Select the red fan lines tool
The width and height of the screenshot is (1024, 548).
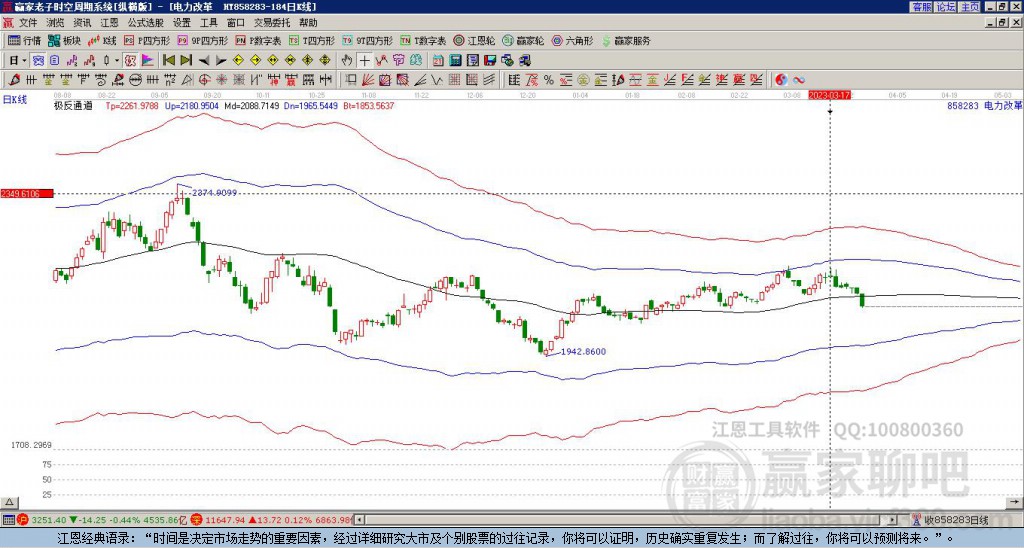pos(368,80)
